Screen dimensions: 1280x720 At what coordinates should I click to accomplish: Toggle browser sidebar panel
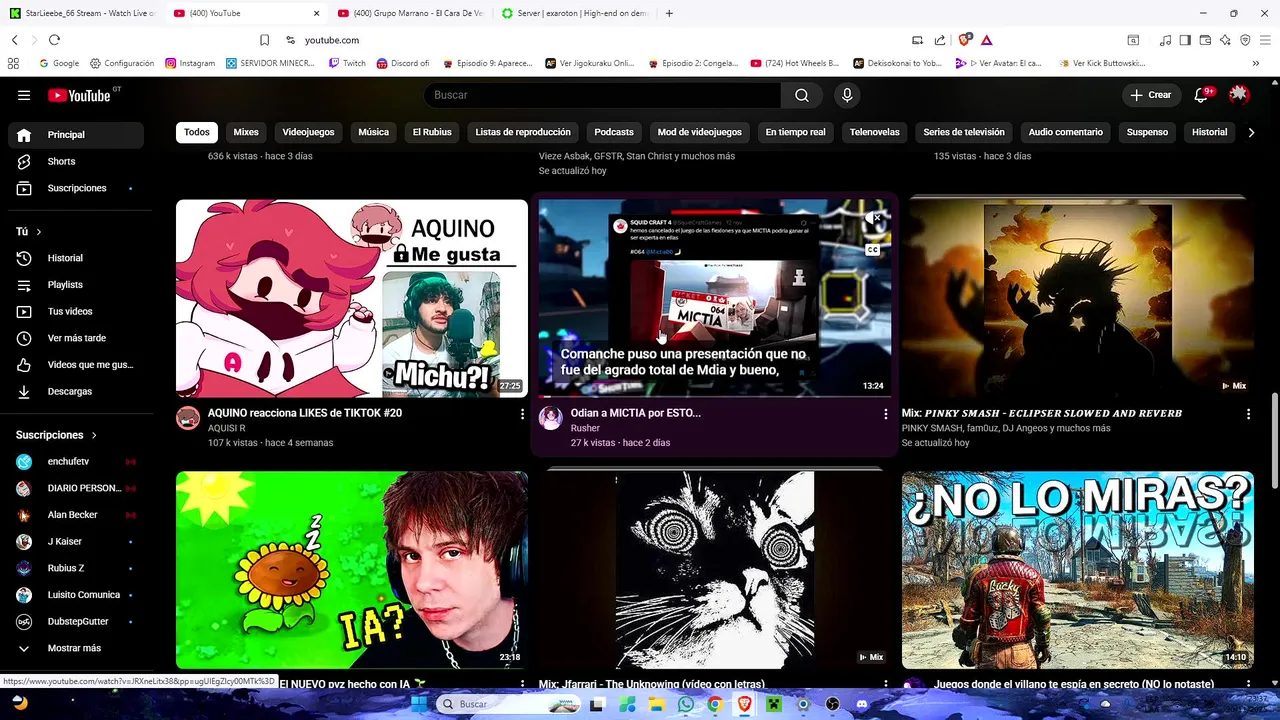point(1185,40)
